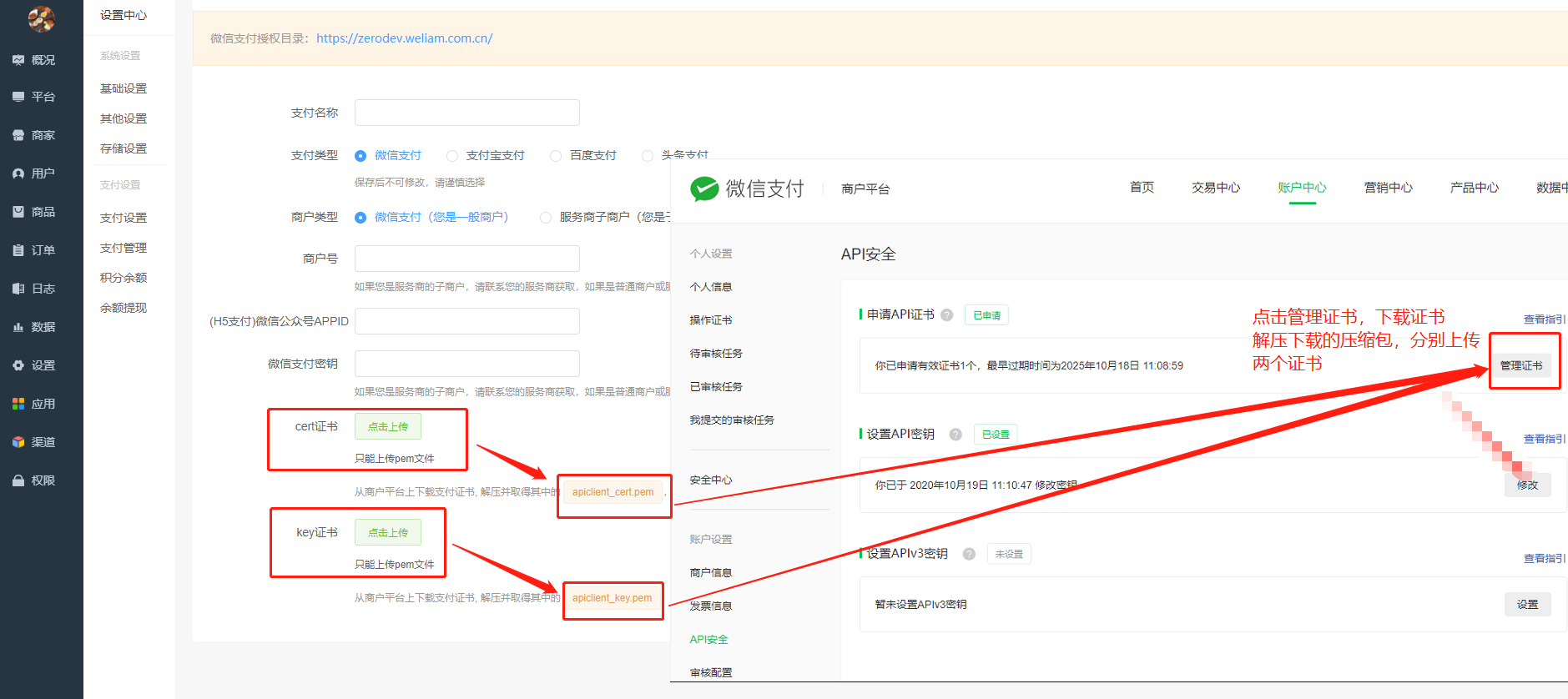Click the 权限 lock icon
Viewport: 1568px width, 699px height.
coord(18,480)
